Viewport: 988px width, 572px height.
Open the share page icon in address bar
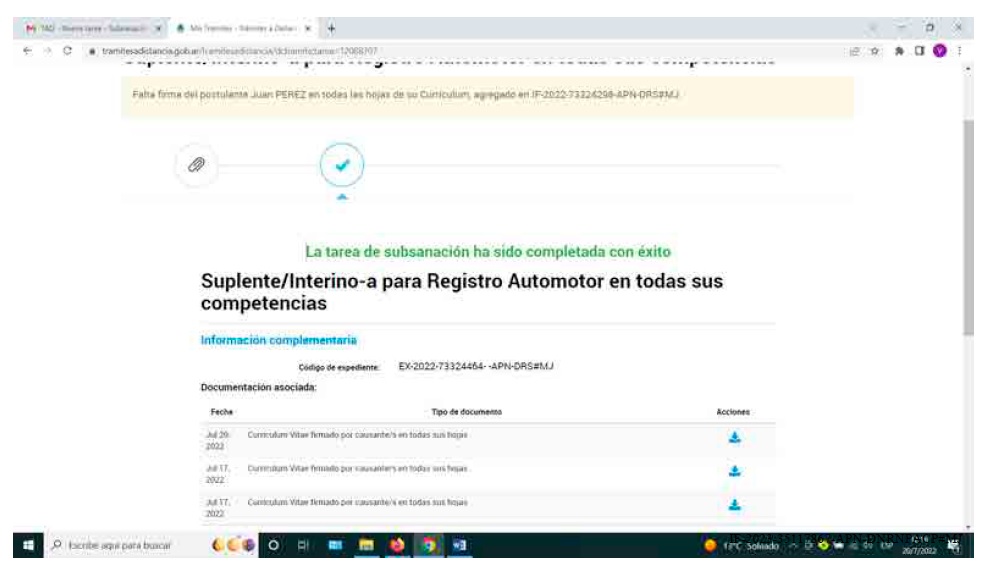pyautogui.click(x=854, y=51)
